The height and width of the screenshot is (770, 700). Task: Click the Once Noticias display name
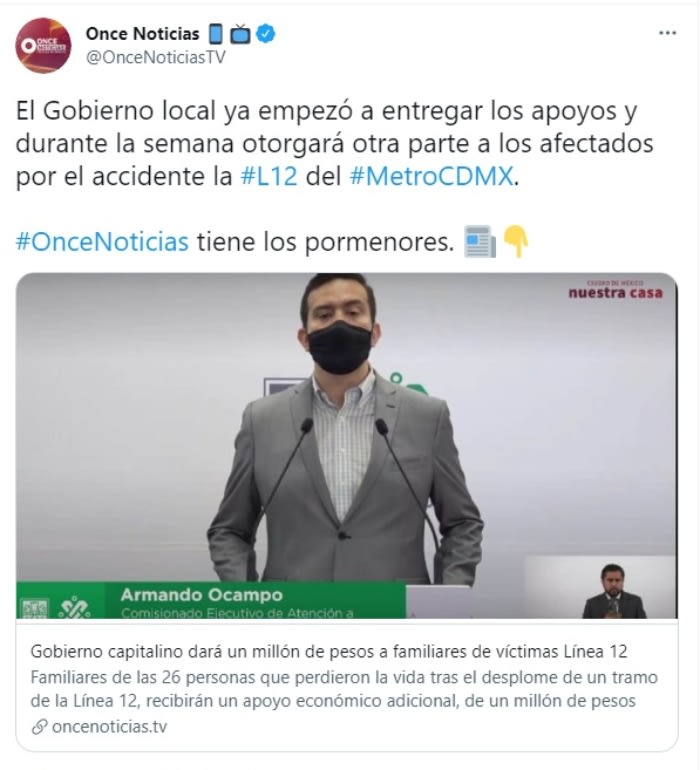pos(142,34)
